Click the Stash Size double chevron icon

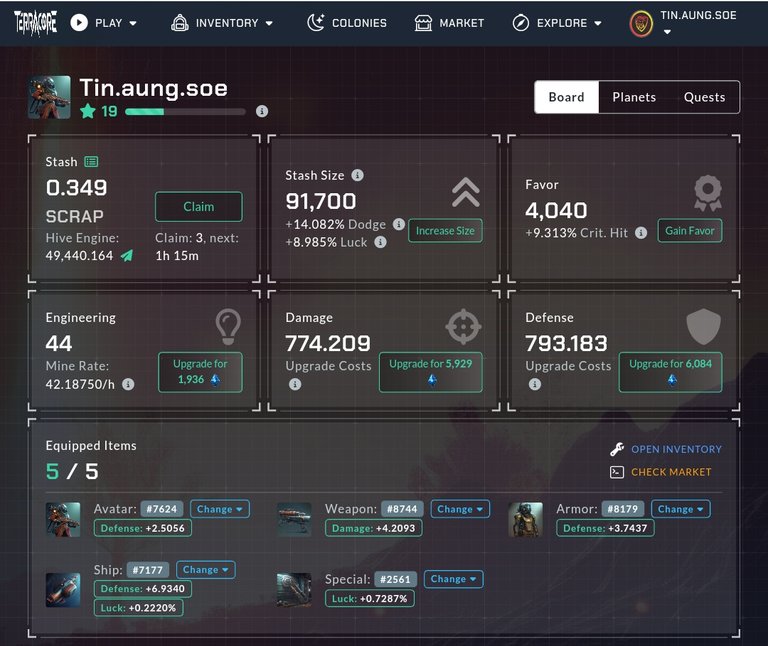[466, 192]
